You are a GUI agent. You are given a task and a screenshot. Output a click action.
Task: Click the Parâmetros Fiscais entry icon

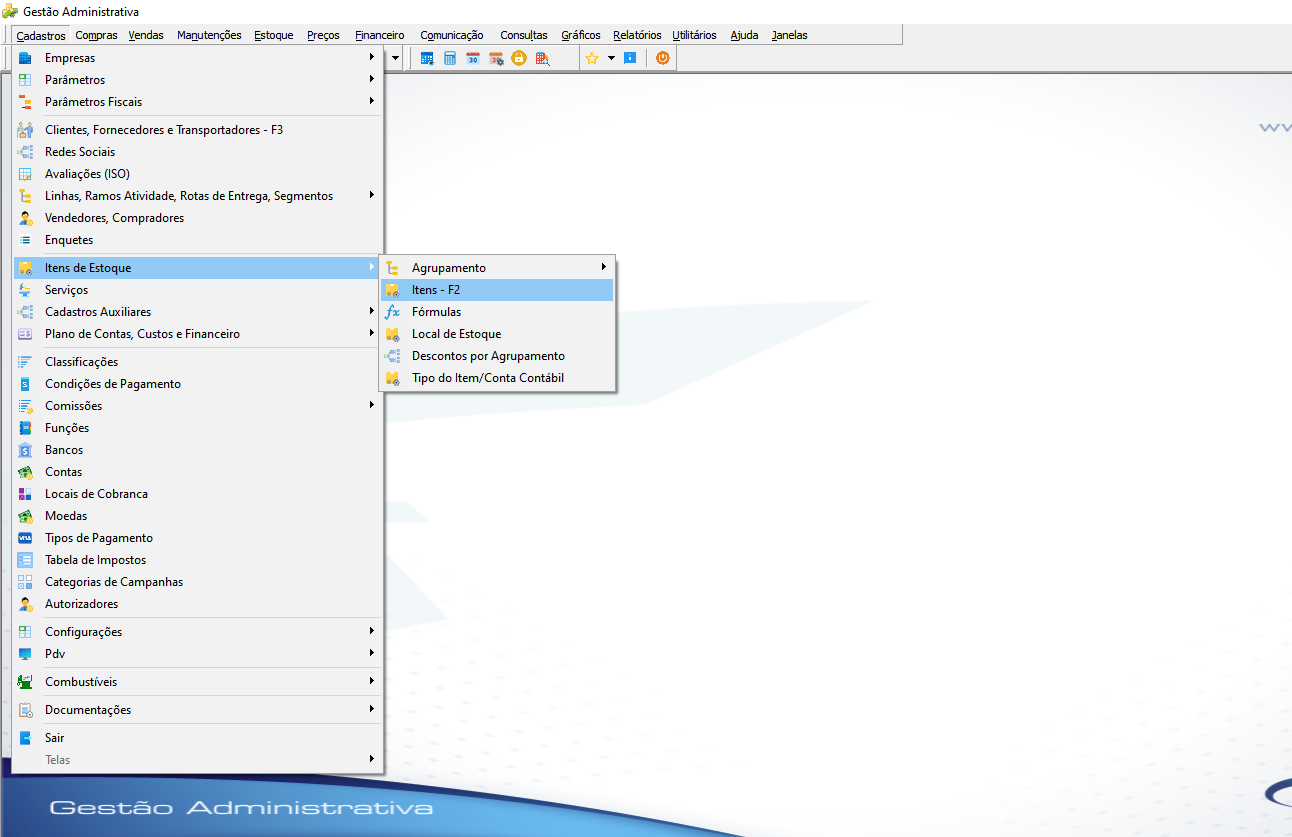(x=26, y=102)
